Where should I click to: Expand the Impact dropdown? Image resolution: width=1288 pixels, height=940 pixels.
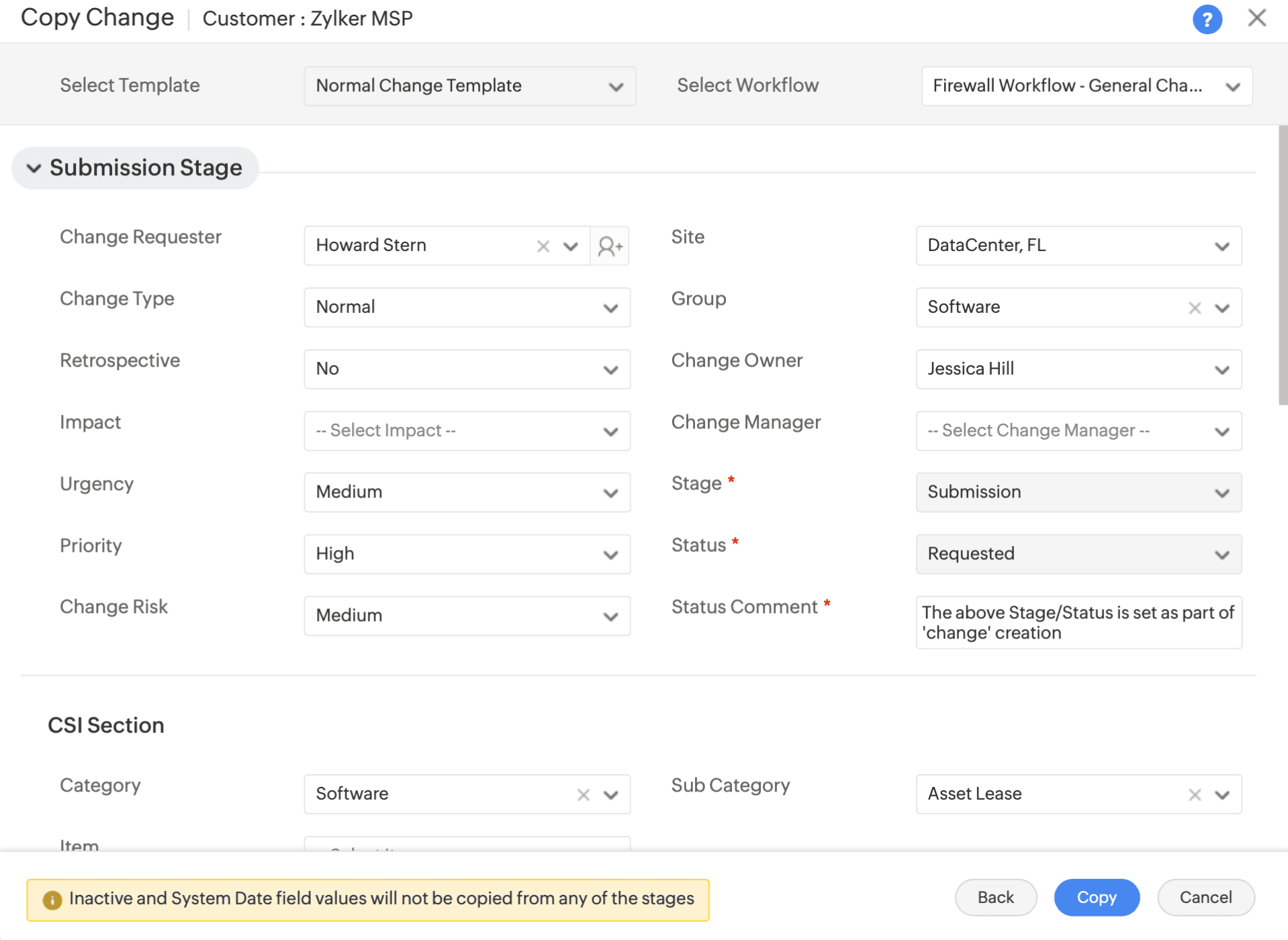pyautogui.click(x=467, y=431)
